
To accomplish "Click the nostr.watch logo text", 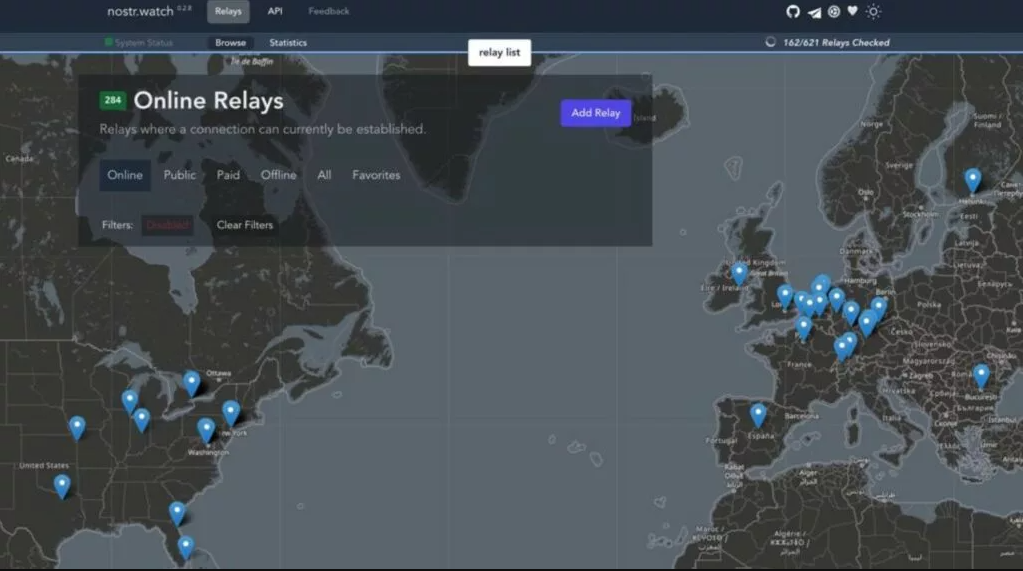I will coord(141,12).
